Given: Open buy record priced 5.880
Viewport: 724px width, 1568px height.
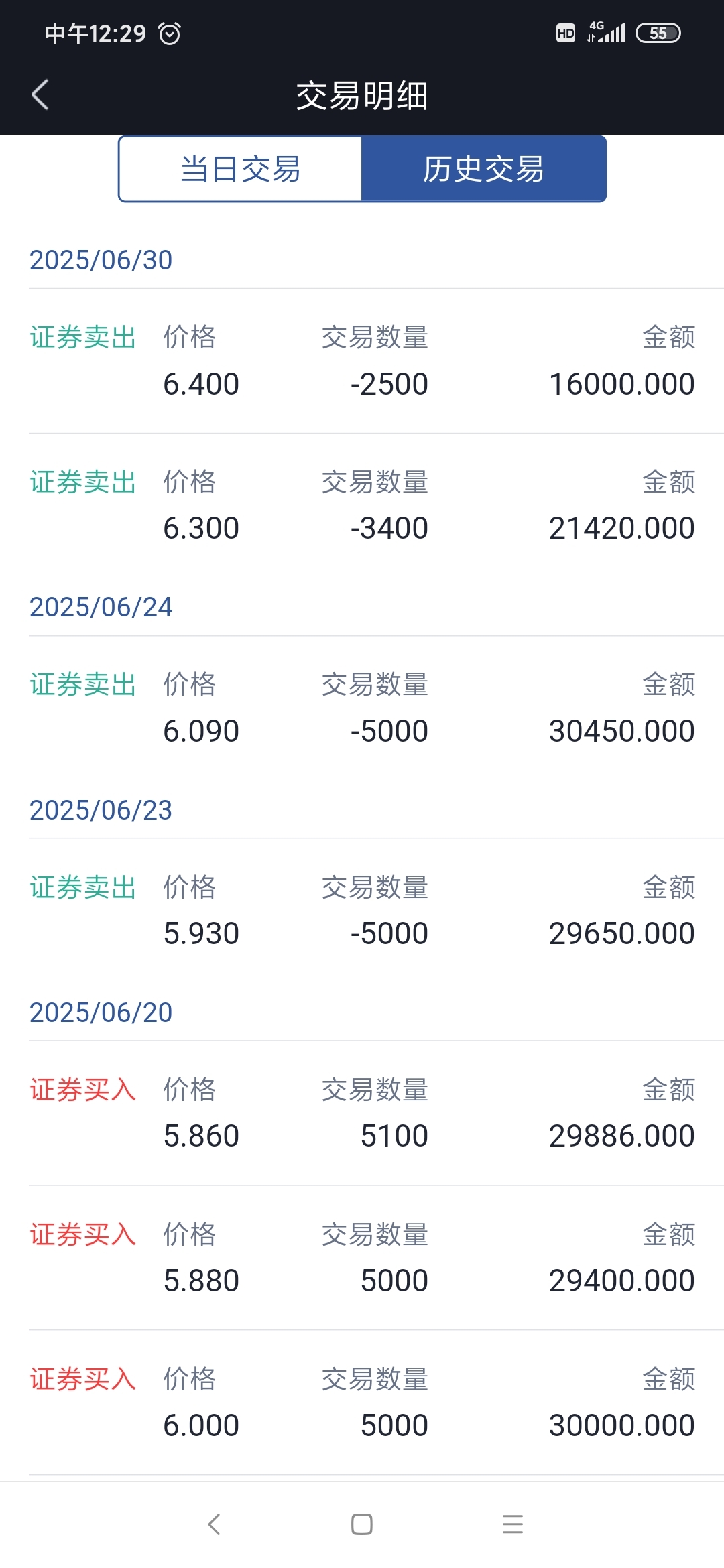Looking at the screenshot, I should (362, 1258).
